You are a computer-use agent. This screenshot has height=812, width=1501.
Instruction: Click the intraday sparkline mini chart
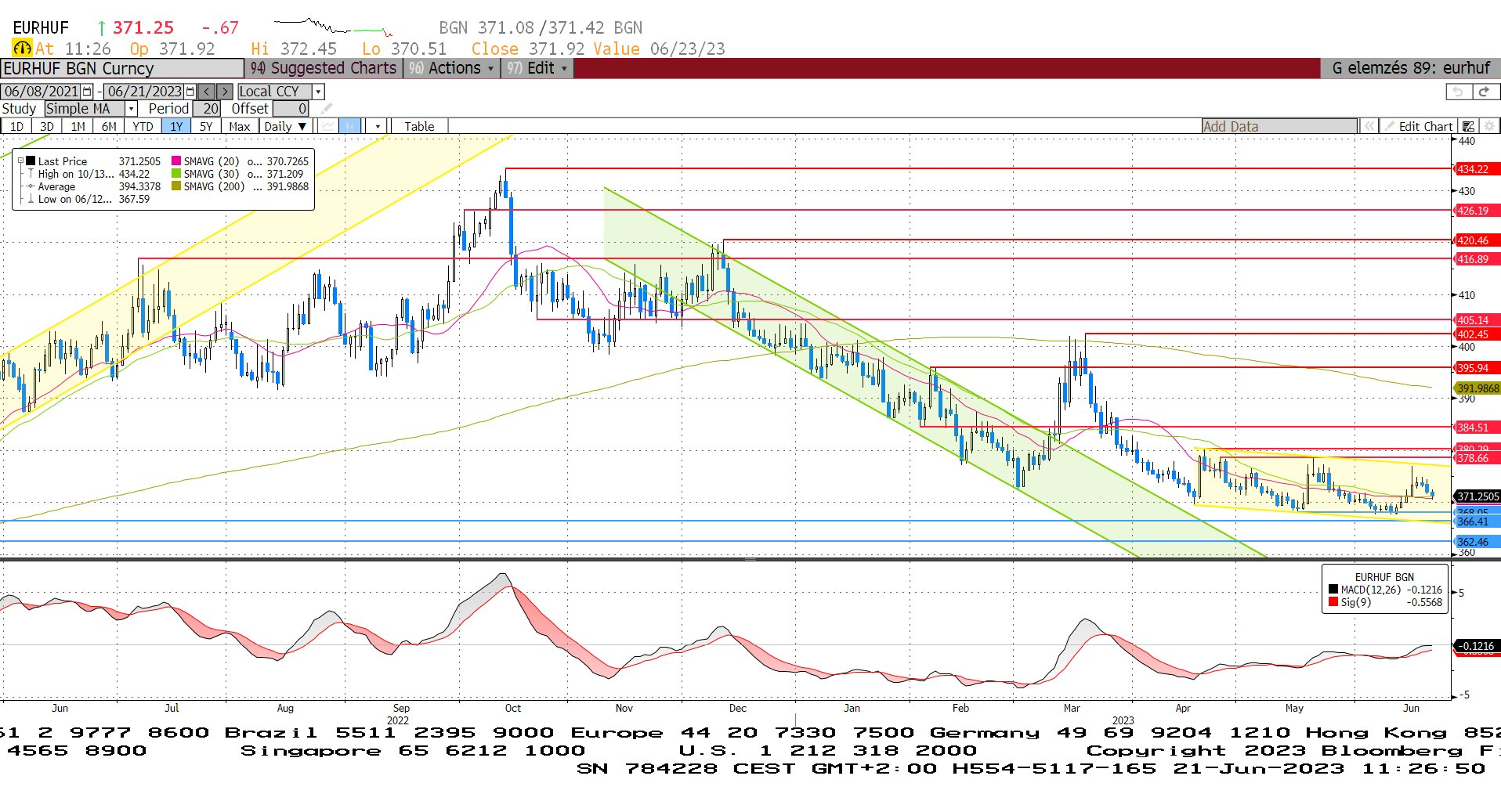point(333,27)
